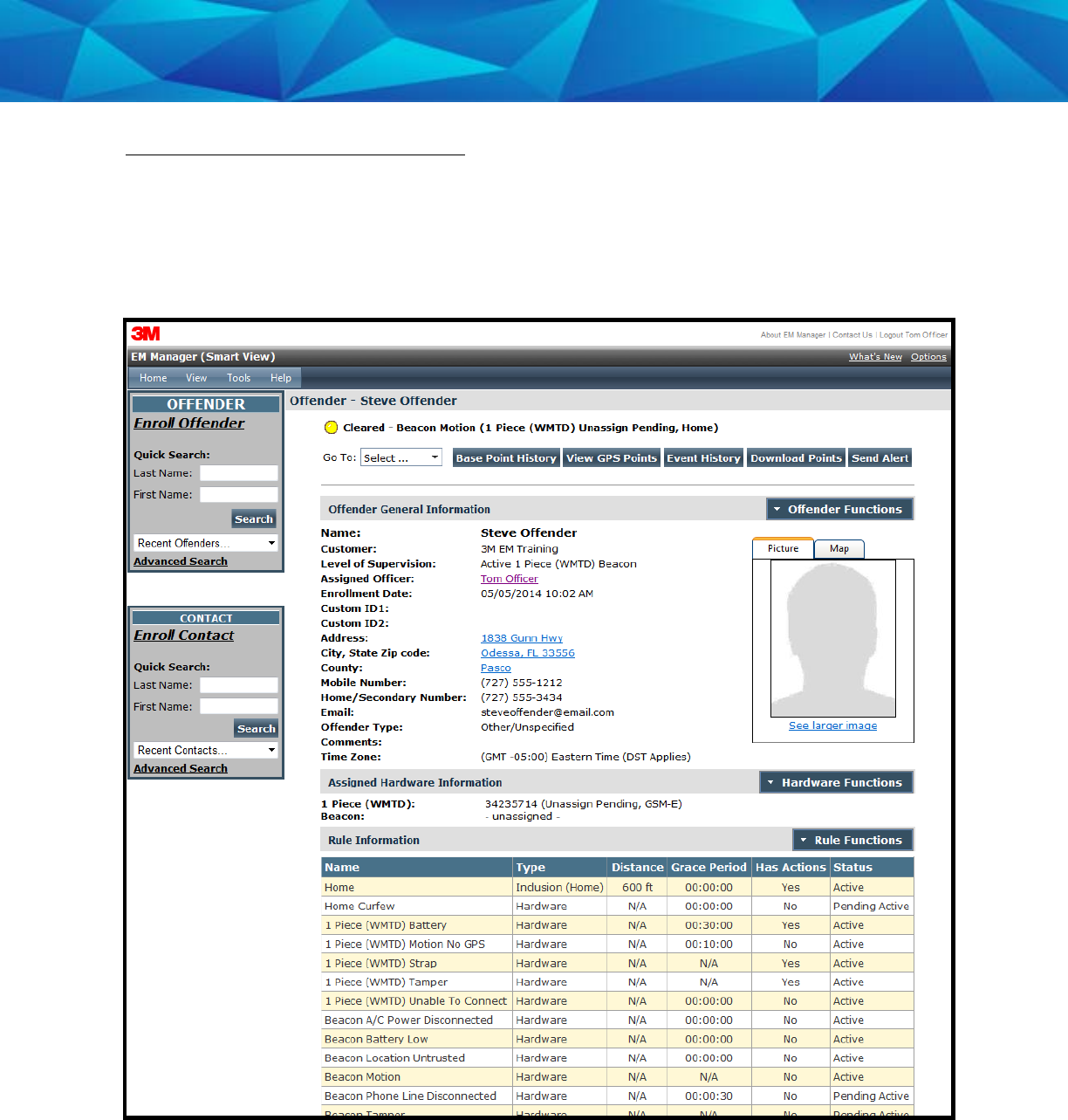Click the Pasco county link
This screenshot has height=1120, width=1068.
(x=496, y=668)
